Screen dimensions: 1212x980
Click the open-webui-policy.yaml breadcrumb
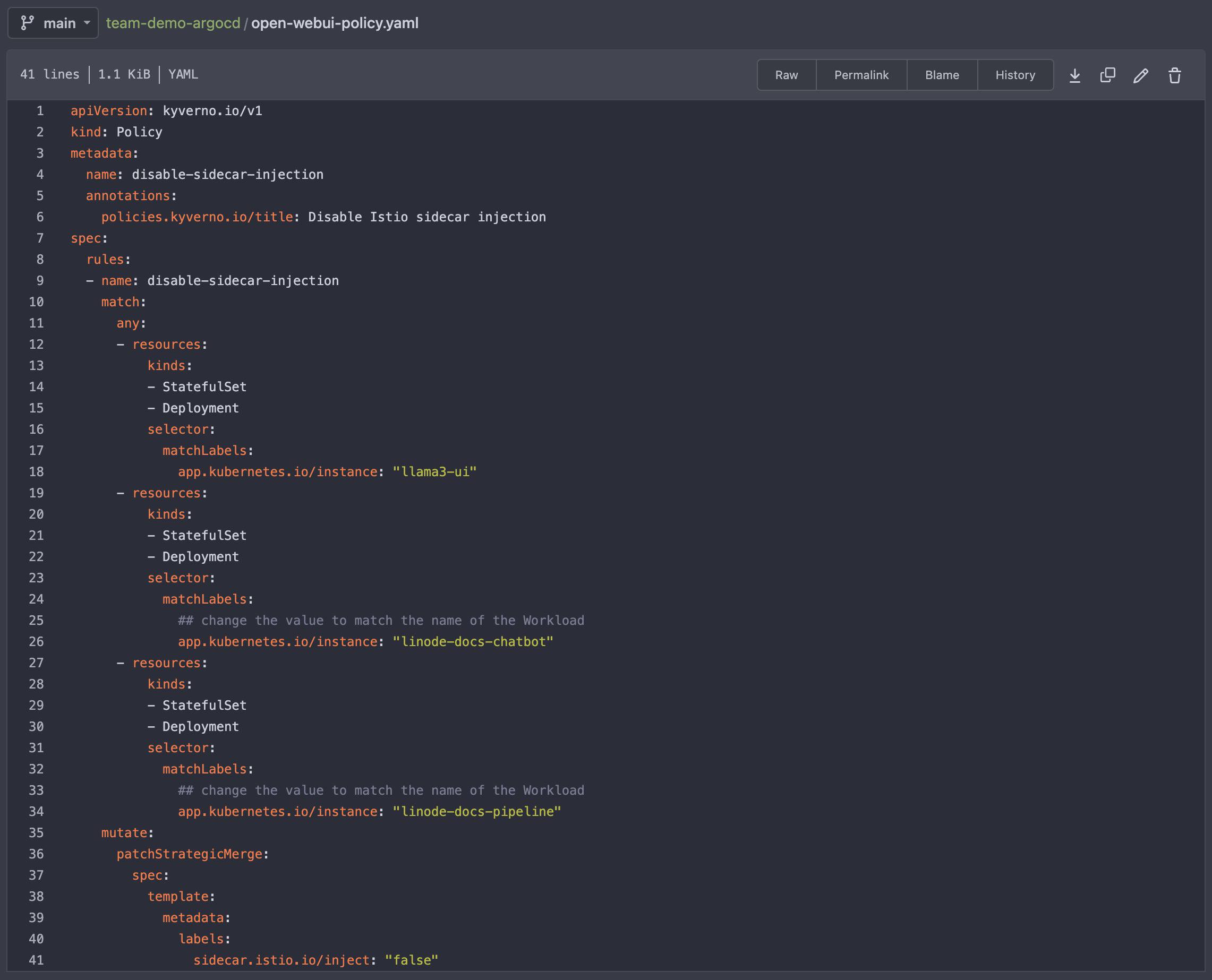click(x=335, y=24)
